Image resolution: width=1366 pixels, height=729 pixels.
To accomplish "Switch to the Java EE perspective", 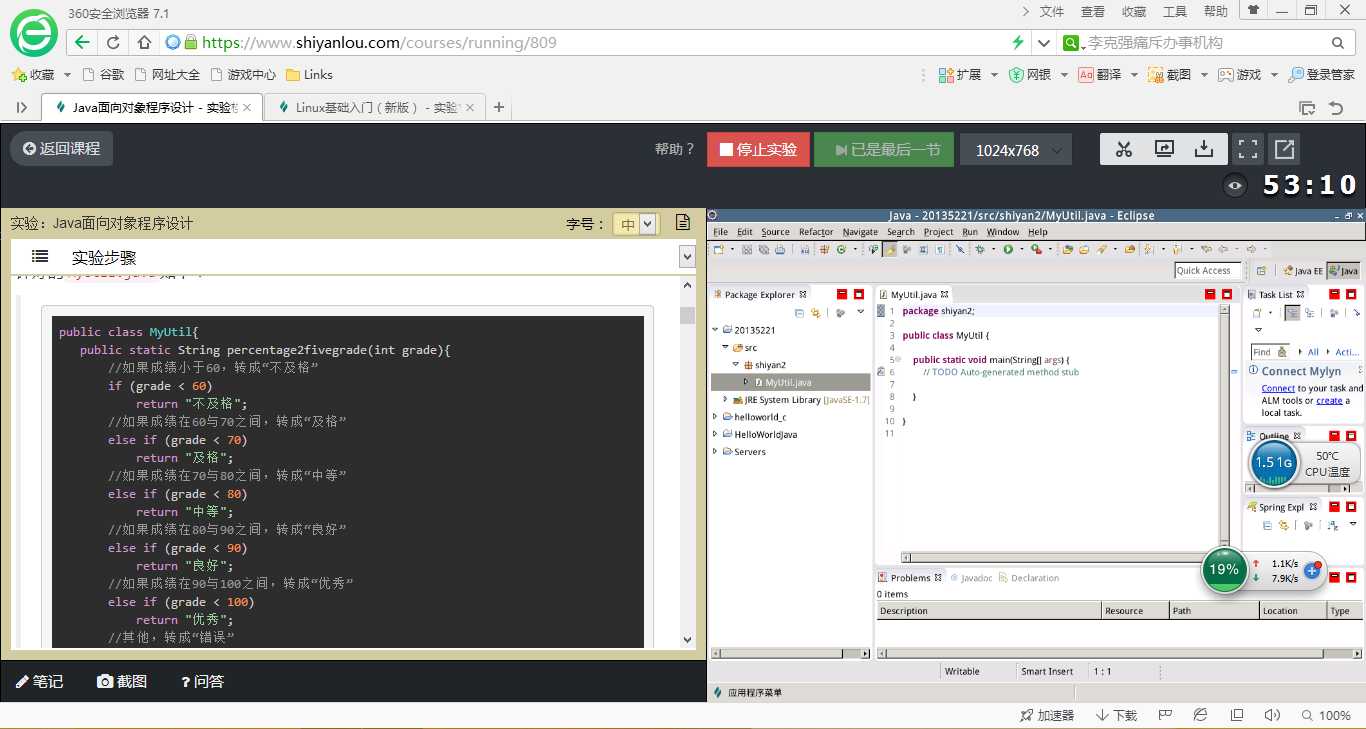I will [1303, 271].
